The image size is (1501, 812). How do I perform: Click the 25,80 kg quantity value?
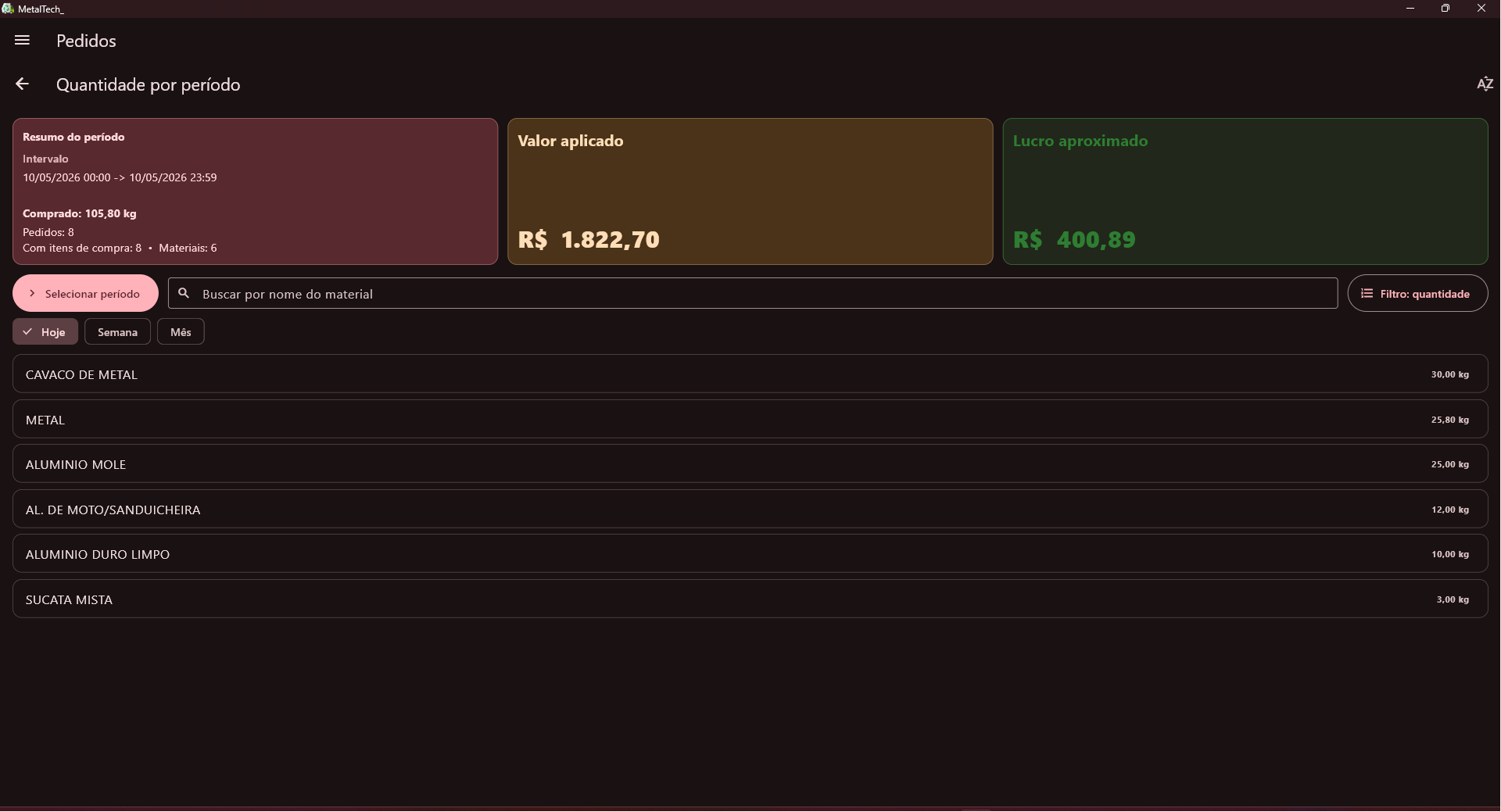(1449, 420)
